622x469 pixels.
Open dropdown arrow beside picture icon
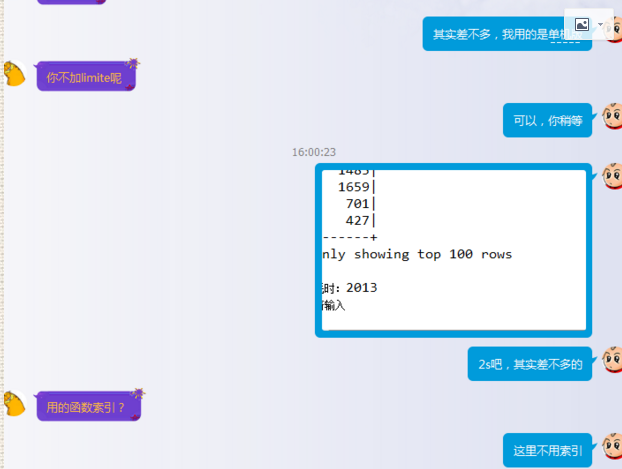600,25
